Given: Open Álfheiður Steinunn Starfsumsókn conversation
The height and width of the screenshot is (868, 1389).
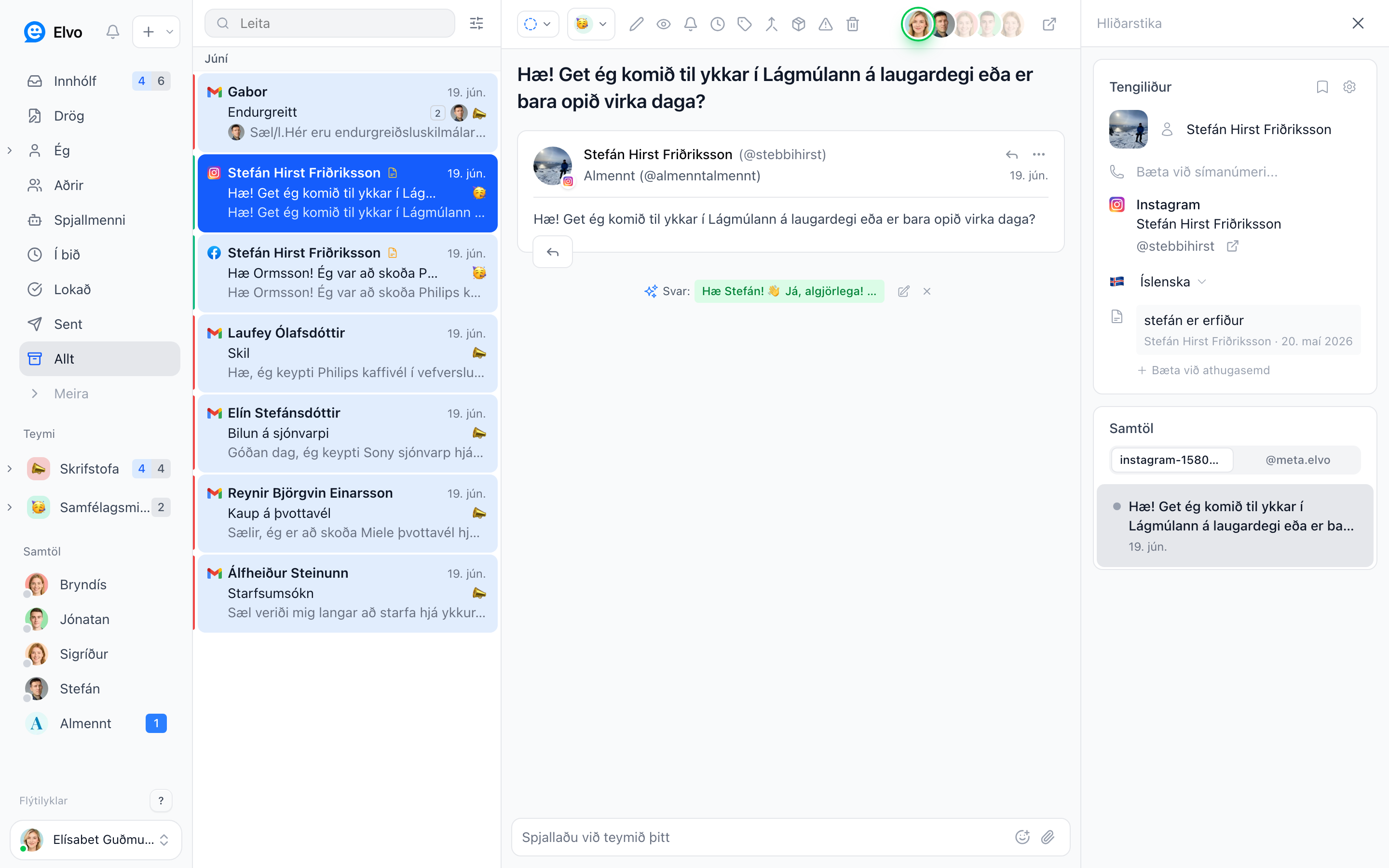Looking at the screenshot, I should point(347,593).
